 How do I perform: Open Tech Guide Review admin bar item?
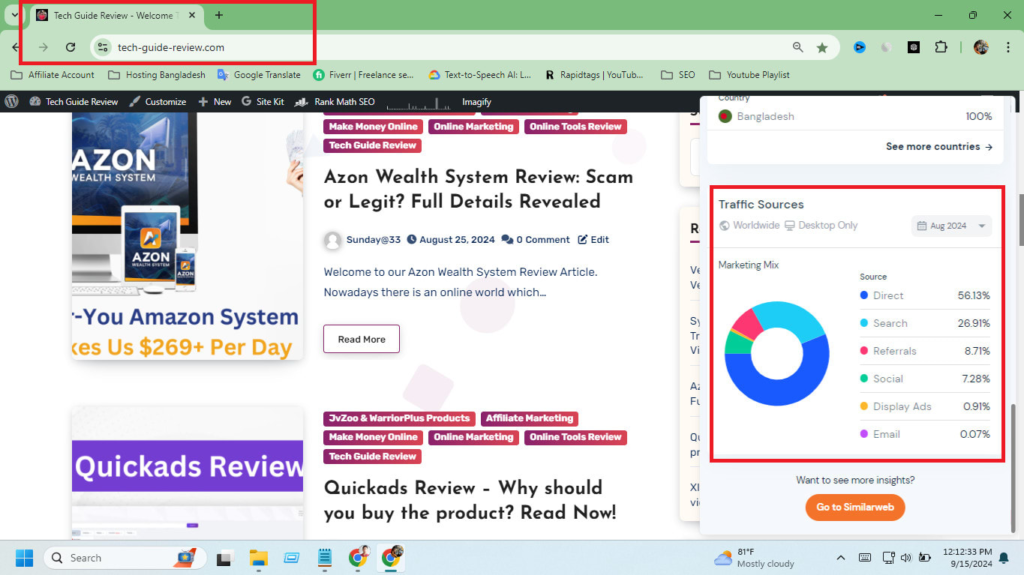pyautogui.click(x=73, y=101)
